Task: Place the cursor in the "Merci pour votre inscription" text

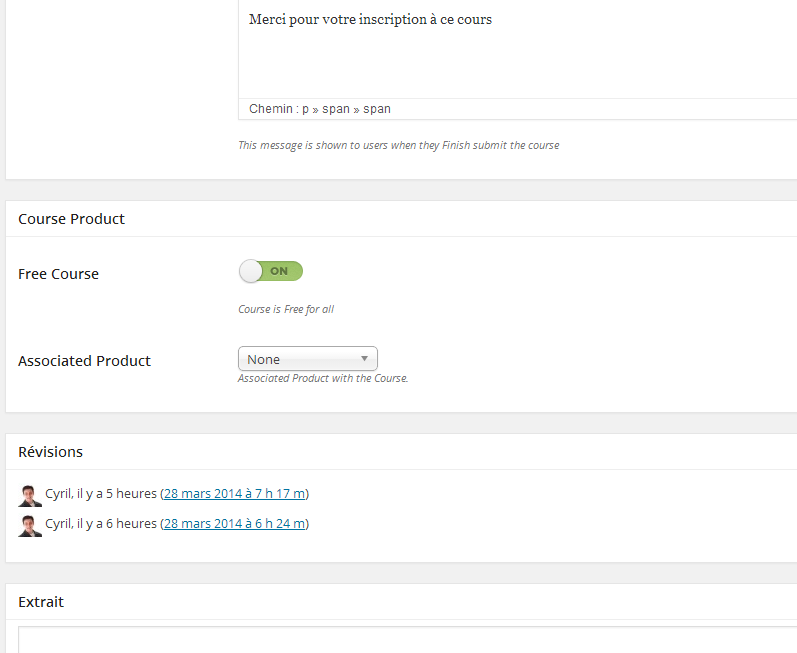Action: [x=370, y=20]
